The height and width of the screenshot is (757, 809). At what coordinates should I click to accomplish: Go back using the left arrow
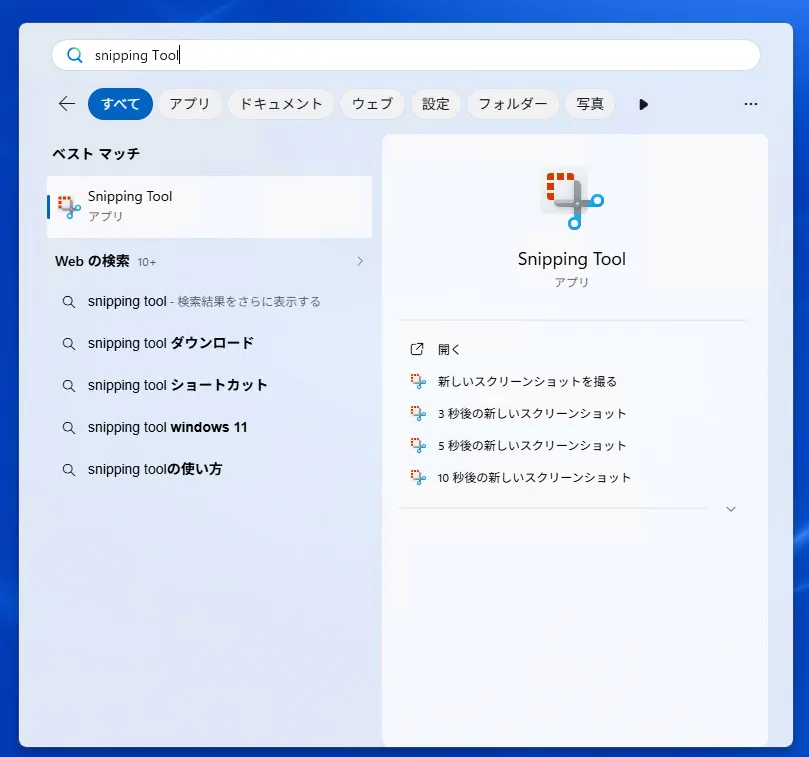(67, 104)
